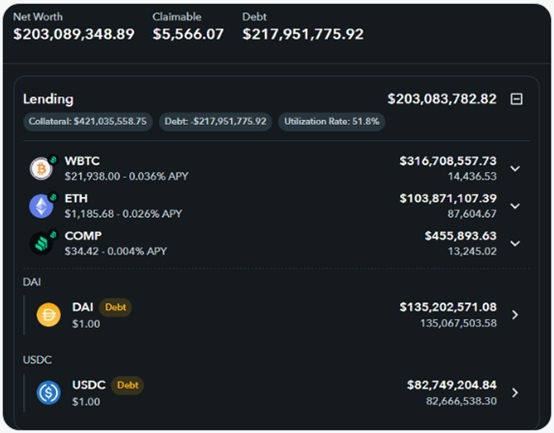Collapse the Lending section with minus icon
The image size is (554, 433).
517,99
